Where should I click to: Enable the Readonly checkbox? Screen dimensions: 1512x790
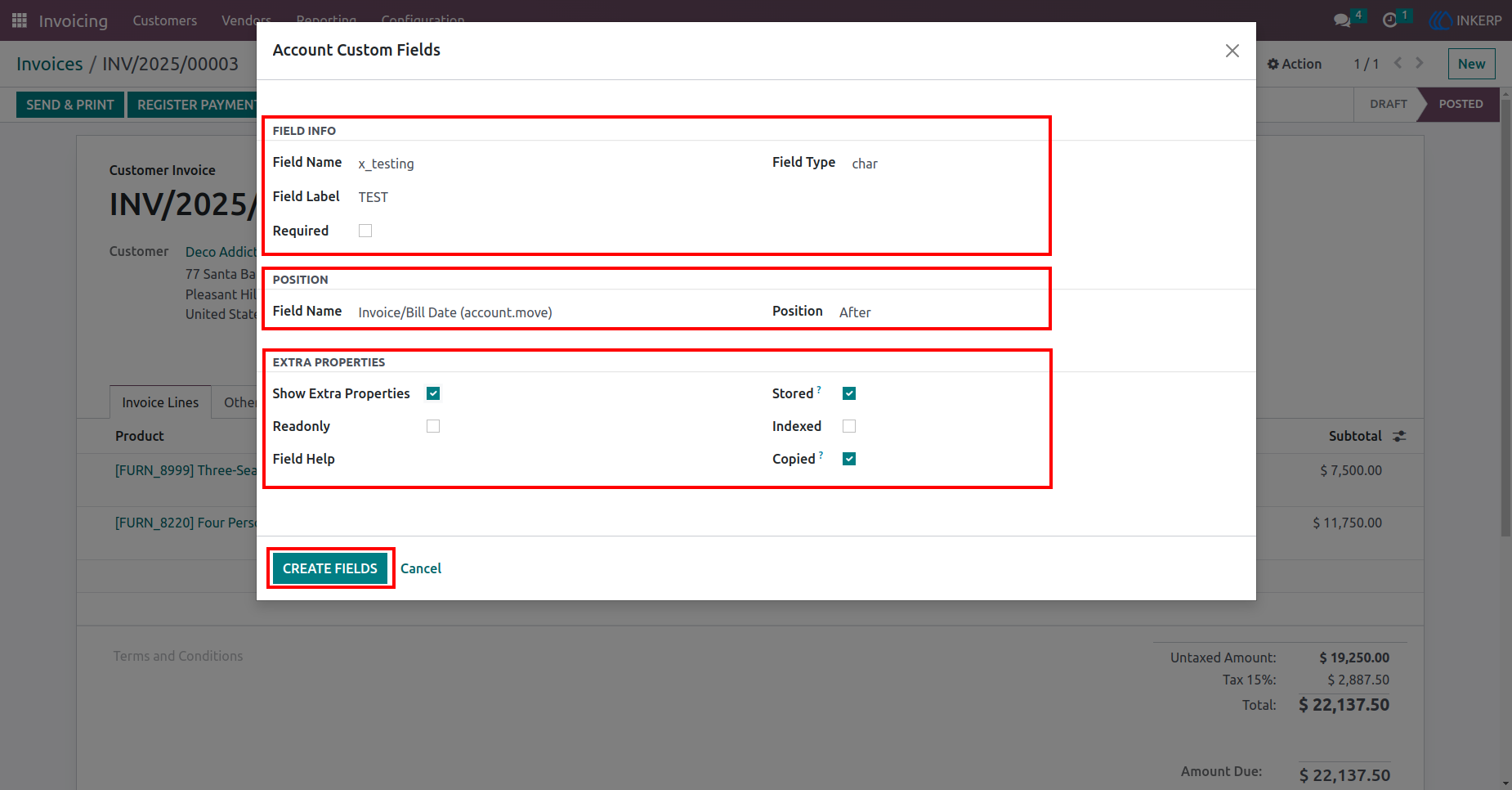pos(433,426)
